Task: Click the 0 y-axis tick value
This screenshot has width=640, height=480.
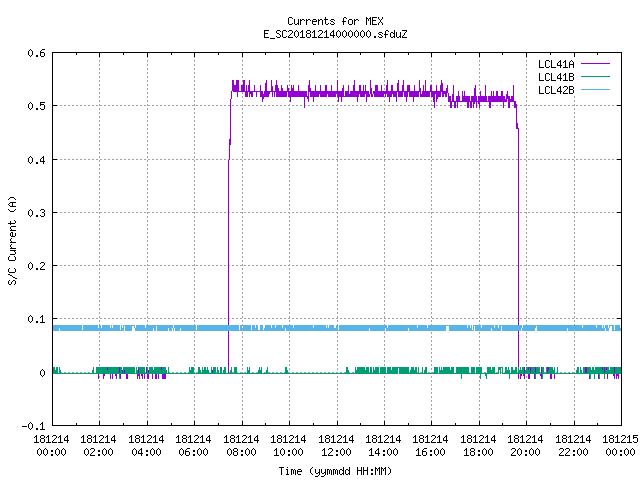Action: (42, 373)
